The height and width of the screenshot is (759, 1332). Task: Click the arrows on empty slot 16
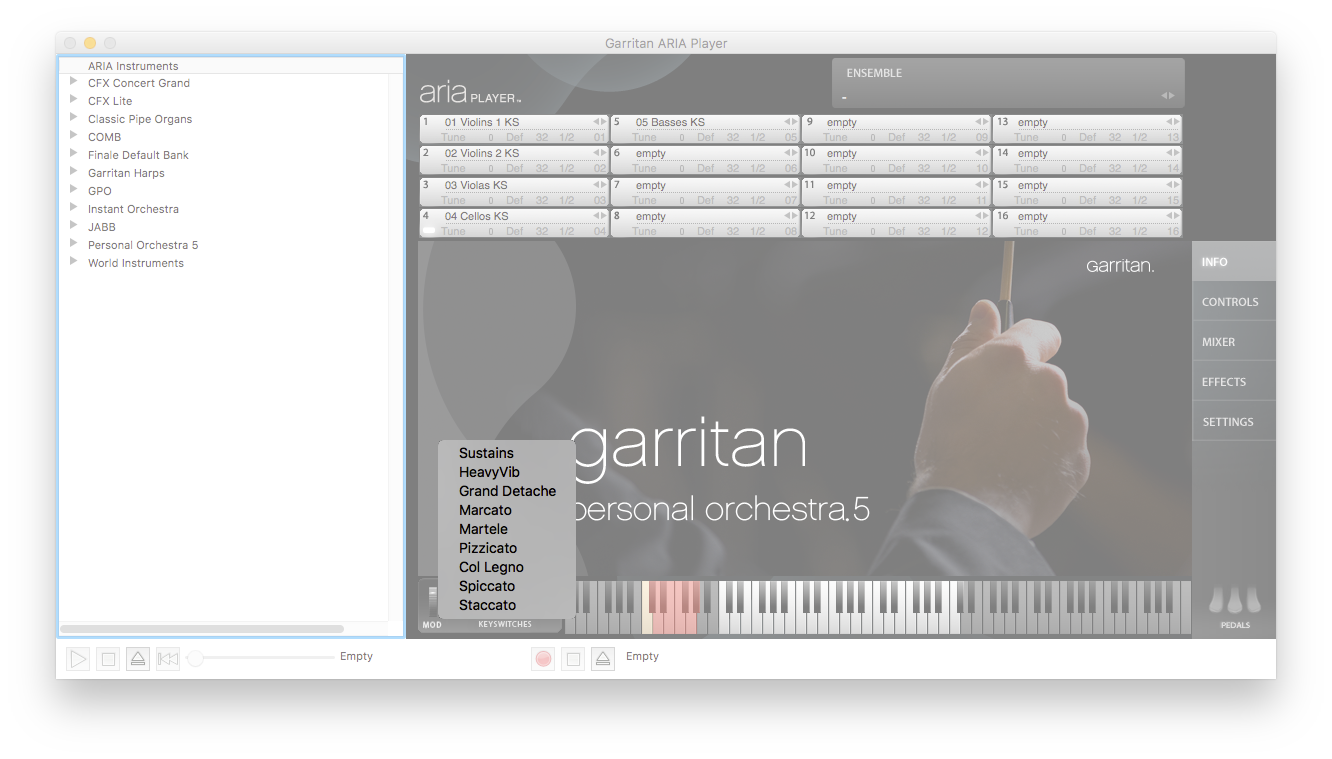coord(1173,216)
